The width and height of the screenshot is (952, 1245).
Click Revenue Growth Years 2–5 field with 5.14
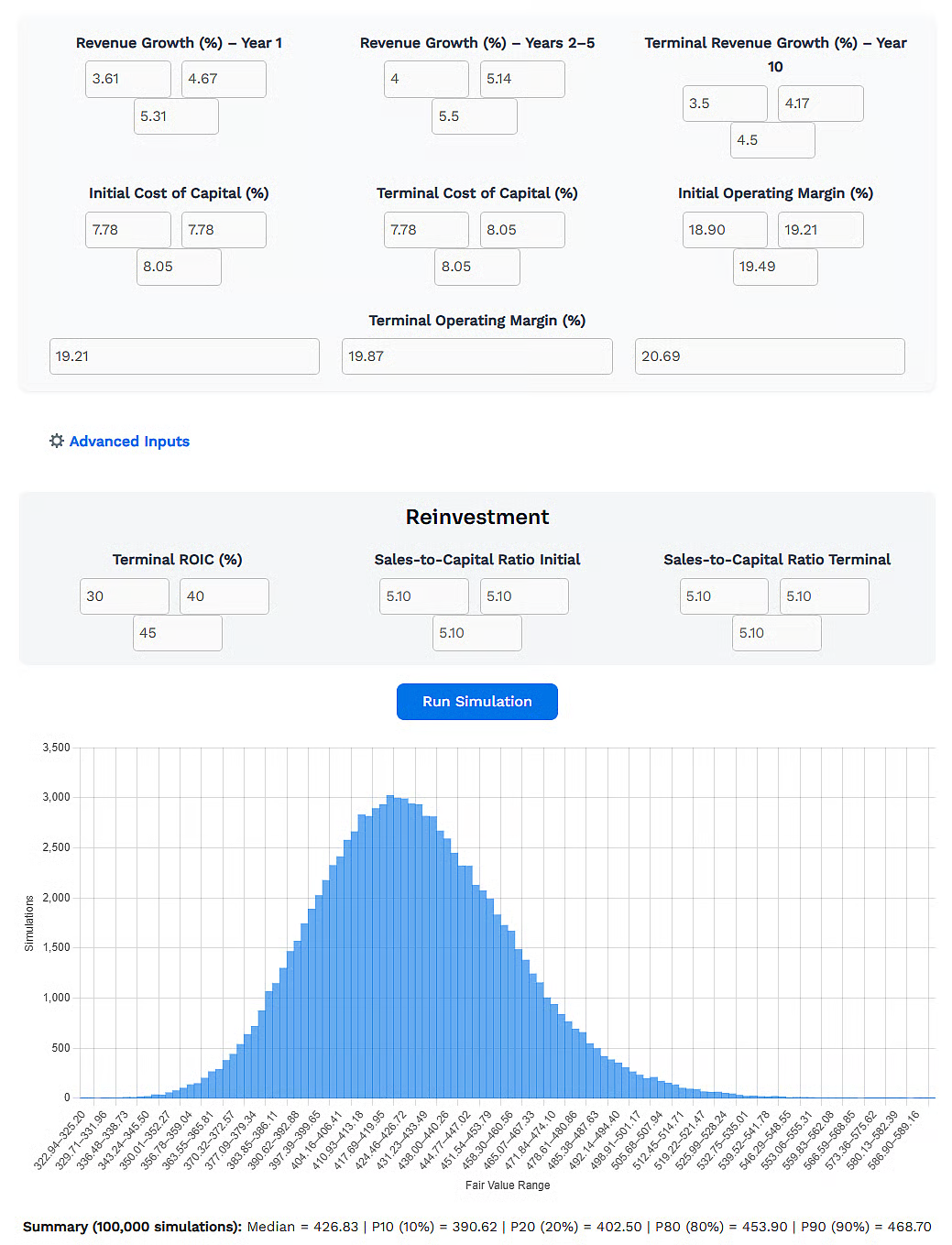521,80
